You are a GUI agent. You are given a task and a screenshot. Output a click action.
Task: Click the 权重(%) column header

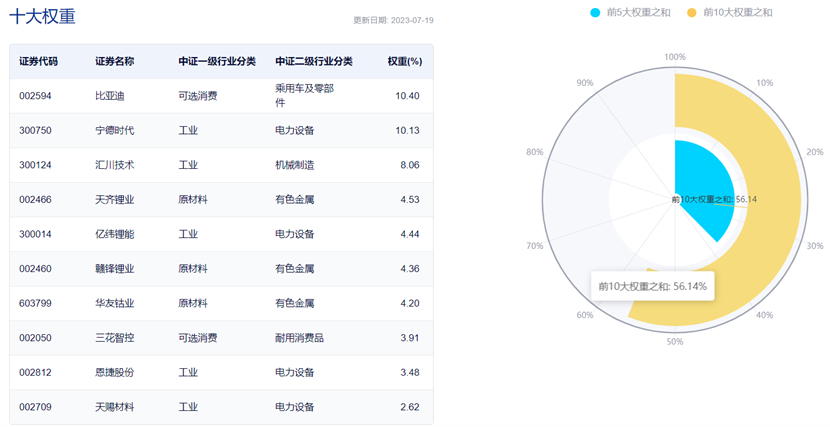[405, 61]
